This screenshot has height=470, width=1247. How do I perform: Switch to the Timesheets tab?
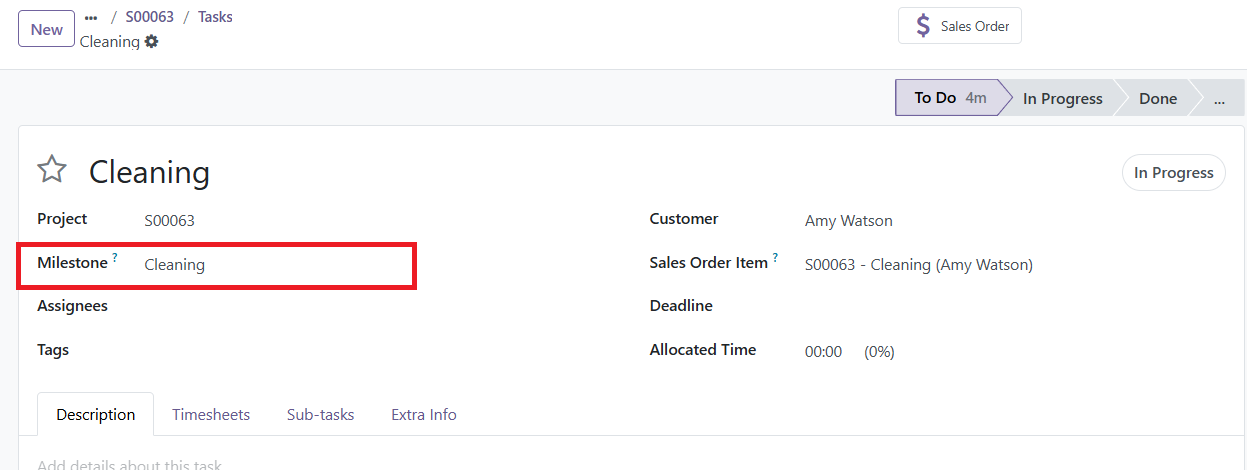pos(211,414)
